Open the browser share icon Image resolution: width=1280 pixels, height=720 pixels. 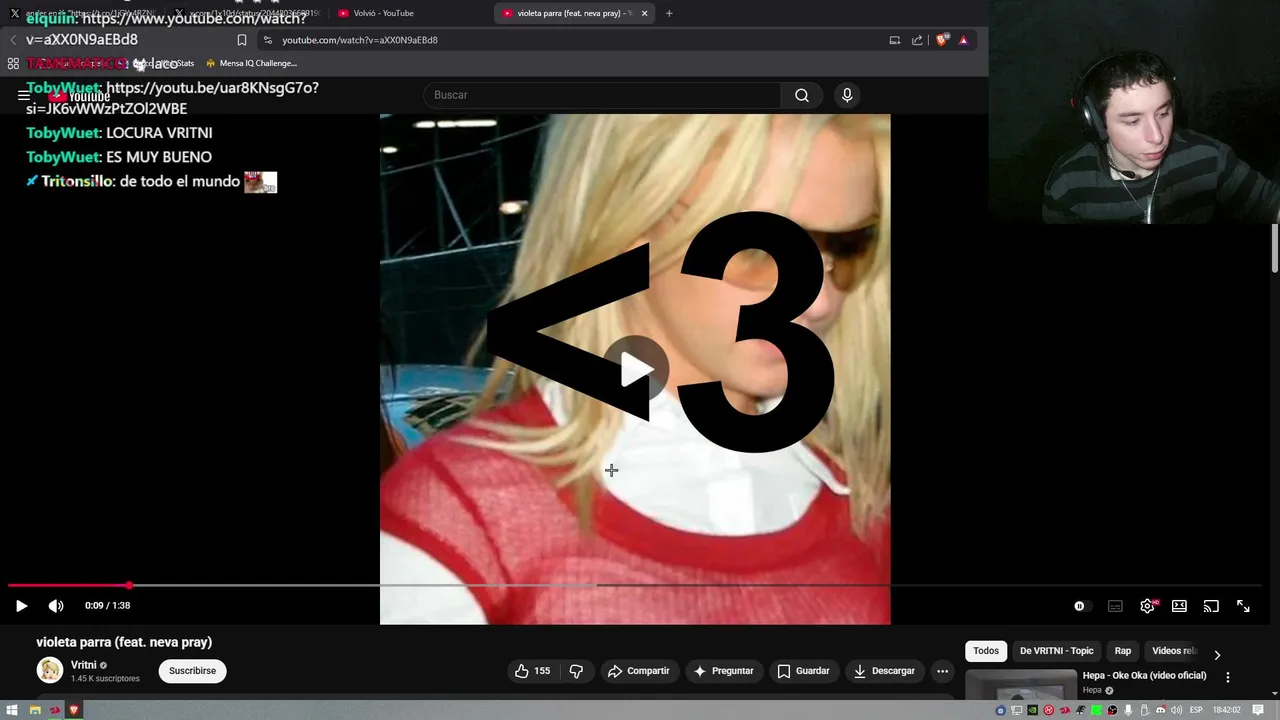tap(917, 40)
